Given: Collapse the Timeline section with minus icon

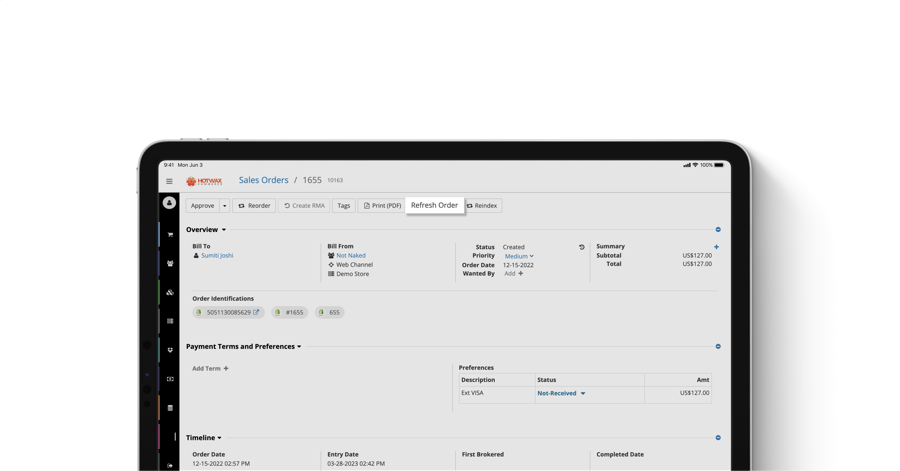Looking at the screenshot, I should pyautogui.click(x=718, y=438).
